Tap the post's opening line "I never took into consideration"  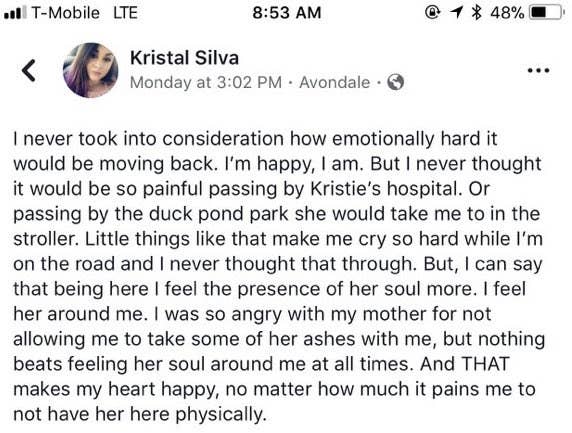148,139
